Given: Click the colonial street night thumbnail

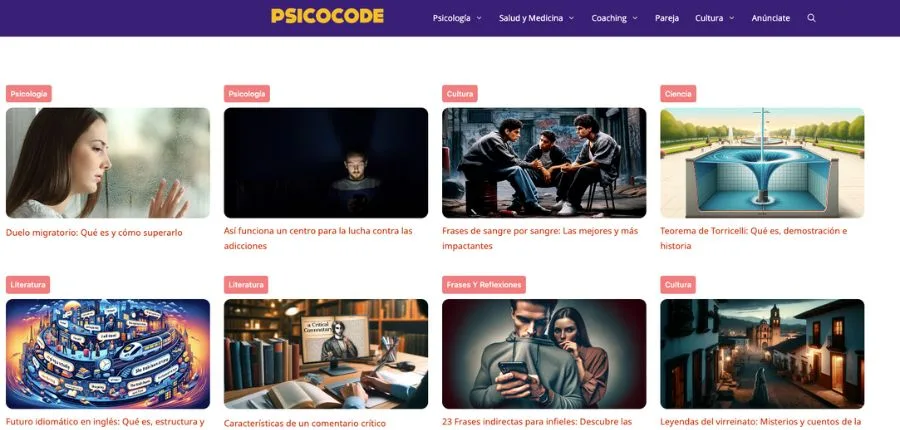Looking at the screenshot, I should point(762,354).
